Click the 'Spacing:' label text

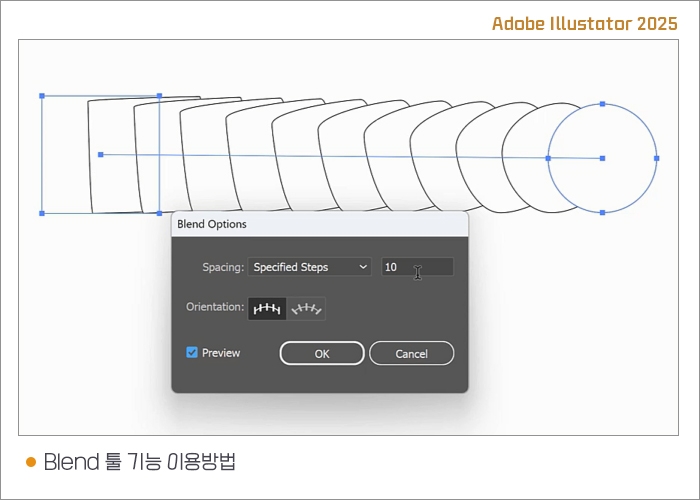[223, 267]
